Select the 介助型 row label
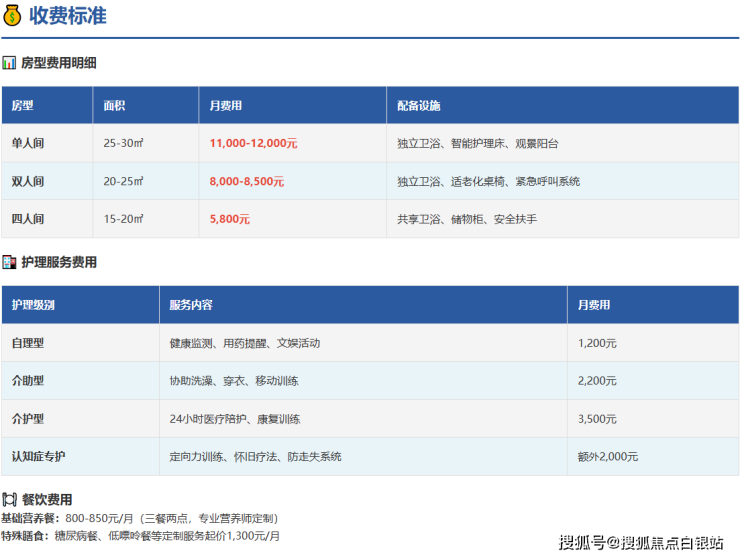740x559 pixels. click(x=28, y=381)
